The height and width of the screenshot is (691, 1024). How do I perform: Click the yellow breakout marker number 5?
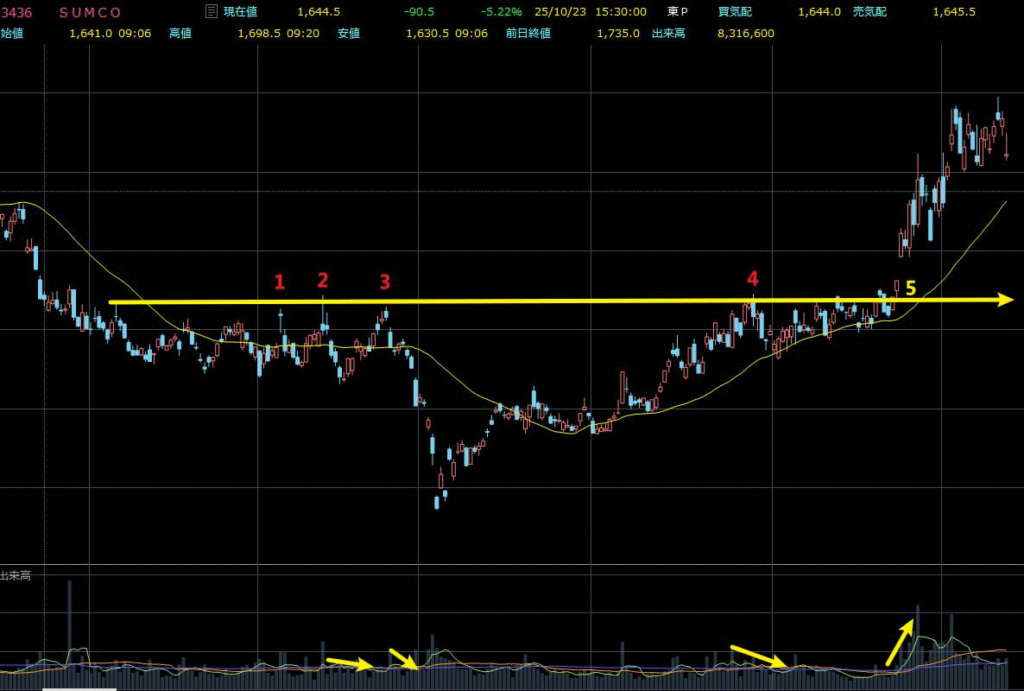910,288
